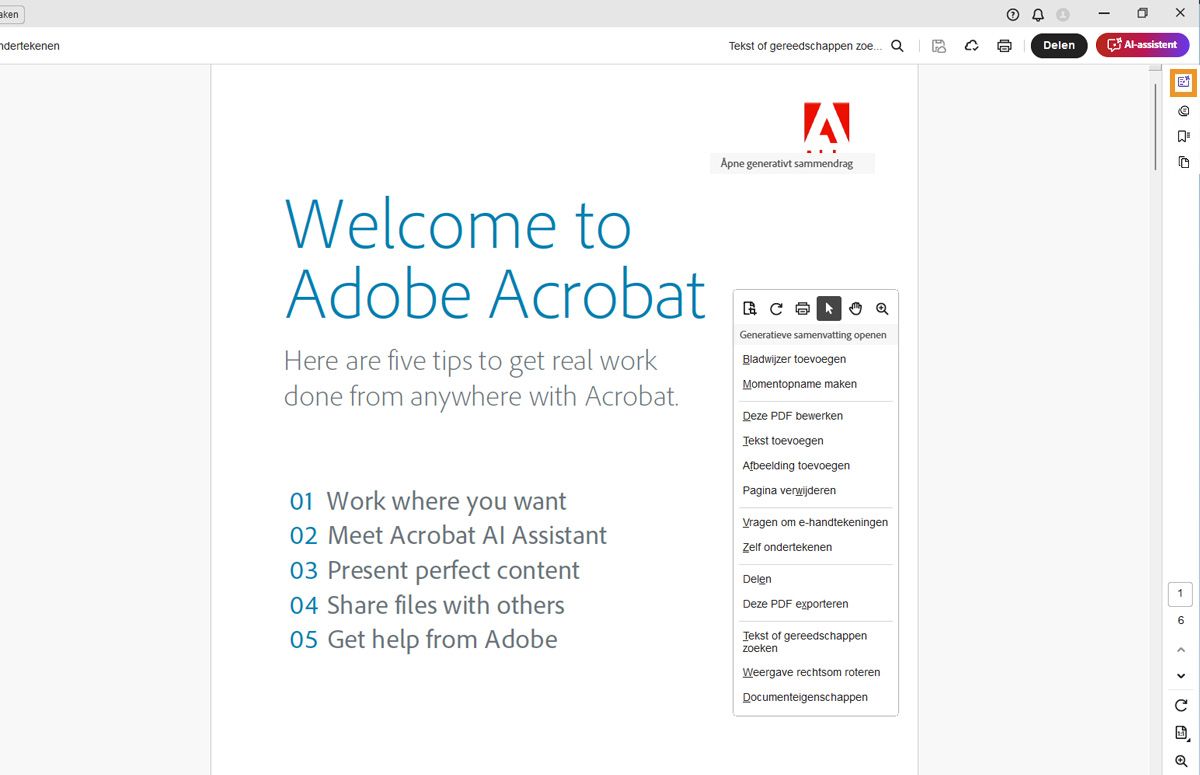Viewport: 1200px width, 775px height.
Task: Click the zoom-in magnifier in popup toolbar
Action: click(x=882, y=309)
